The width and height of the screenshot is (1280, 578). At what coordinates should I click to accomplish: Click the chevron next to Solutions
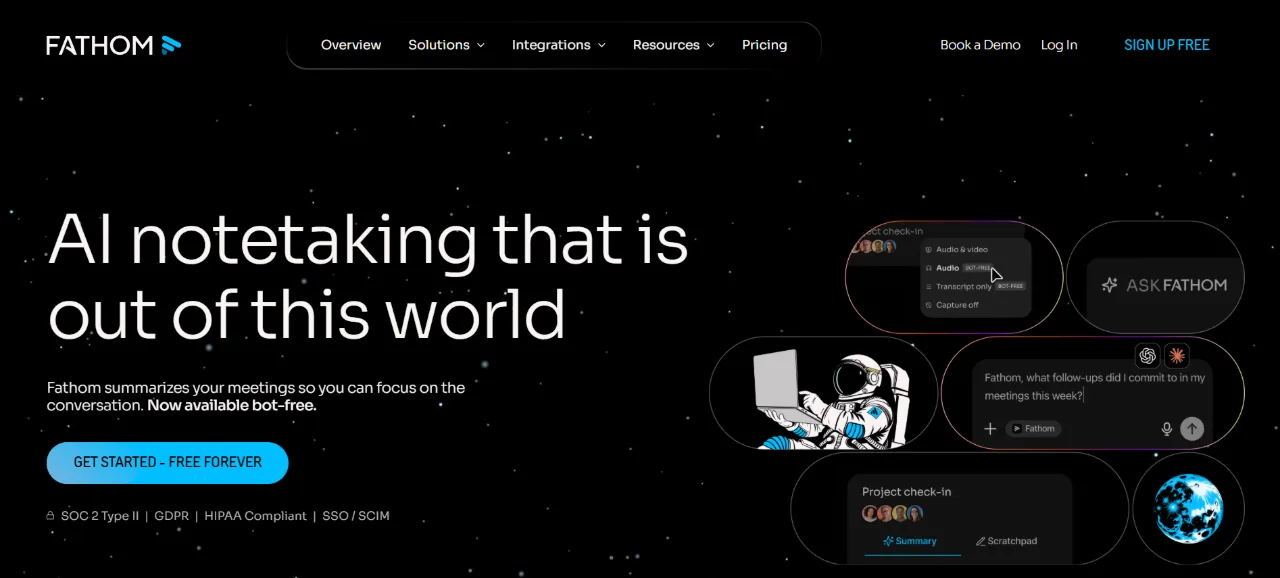[x=480, y=45]
